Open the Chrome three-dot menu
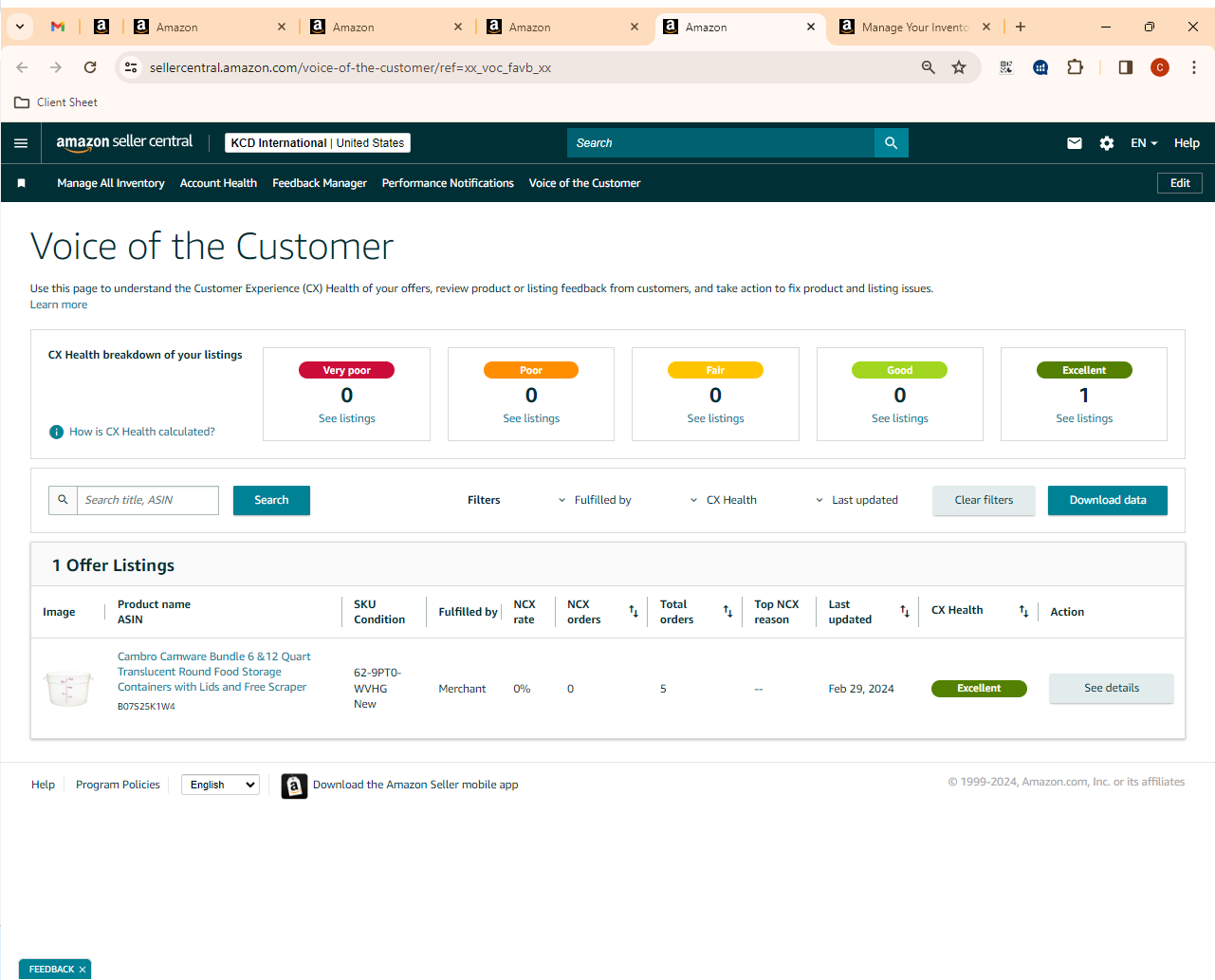 [x=1194, y=67]
